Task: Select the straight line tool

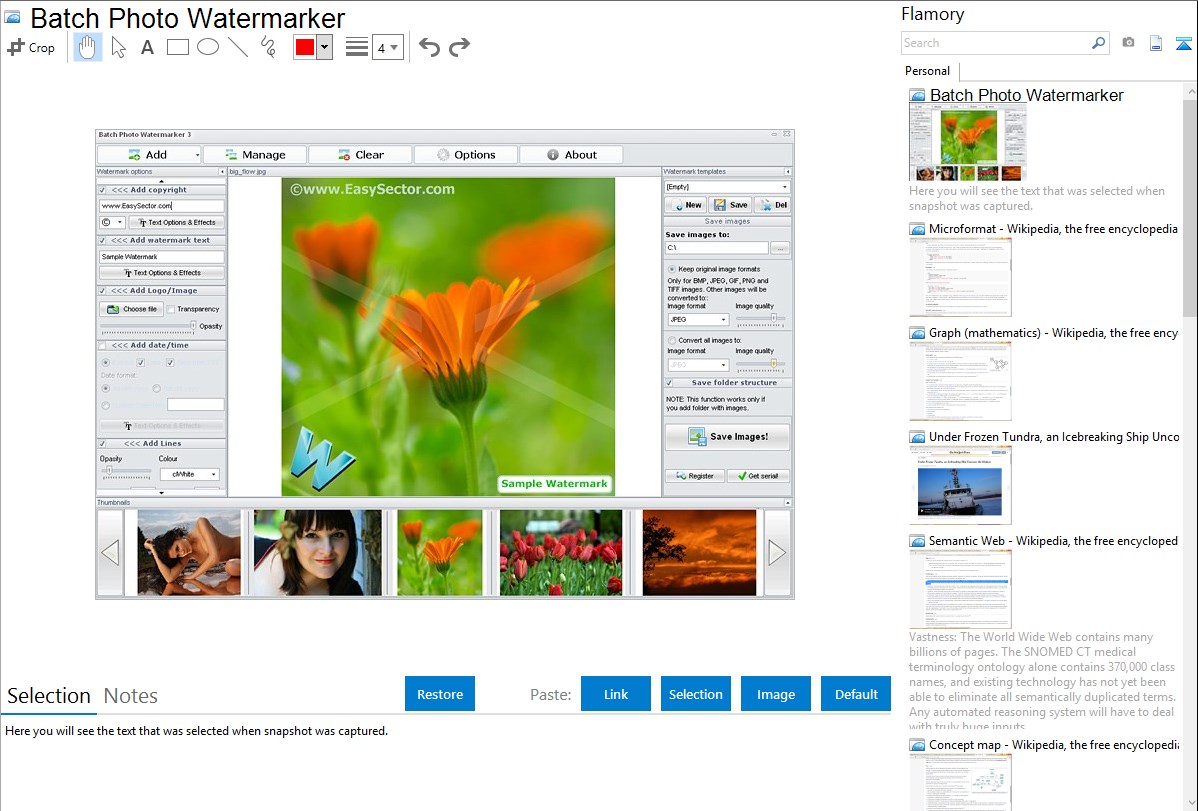Action: [x=237, y=47]
